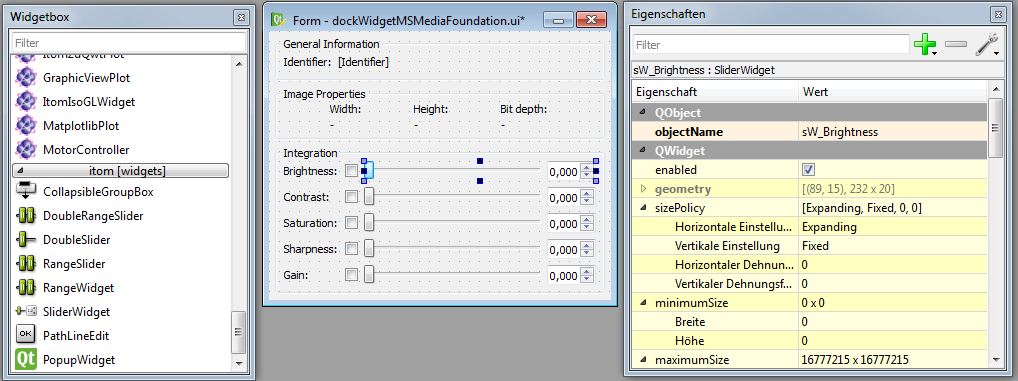1018x381 pixels.
Task: Select Horizontale Einstellung value Expanding
Action: (x=829, y=227)
